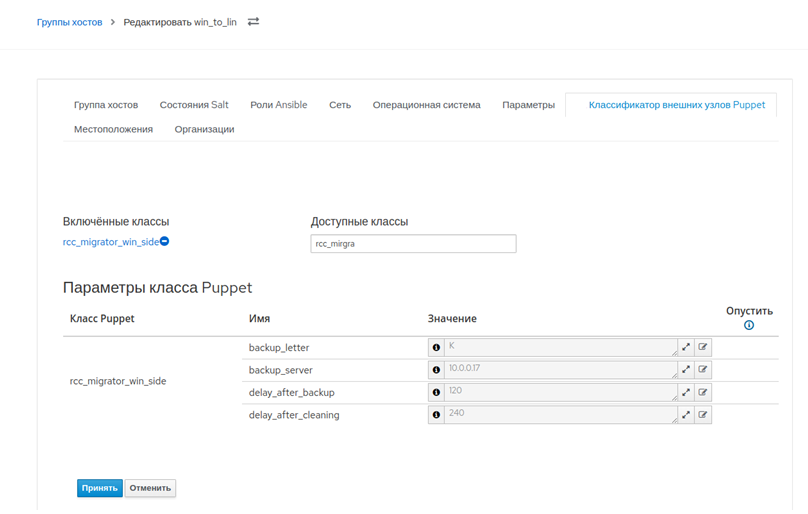Toggle override for backup_server parameter

pyautogui.click(x=703, y=370)
